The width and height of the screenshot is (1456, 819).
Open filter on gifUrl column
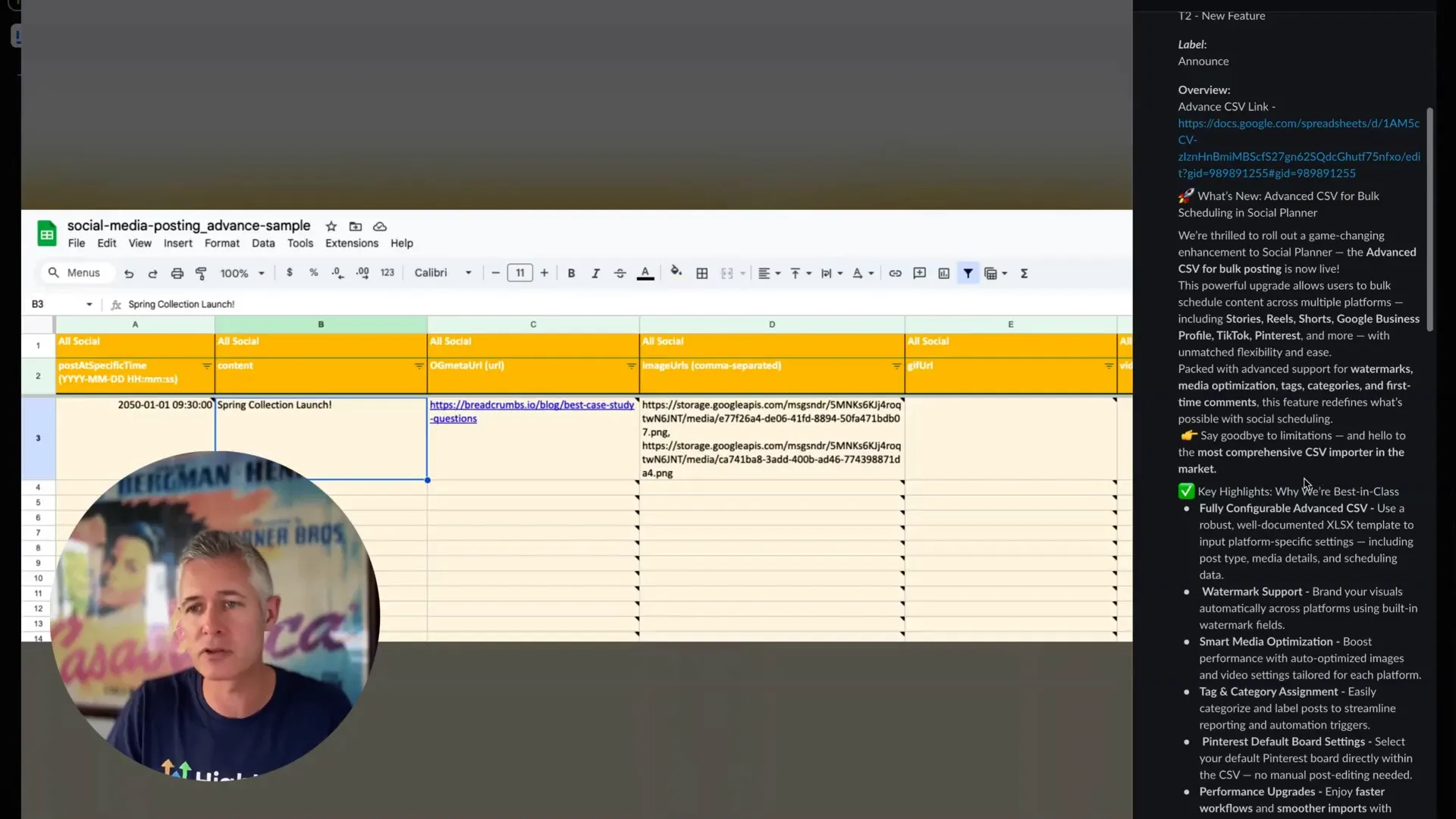(1109, 366)
